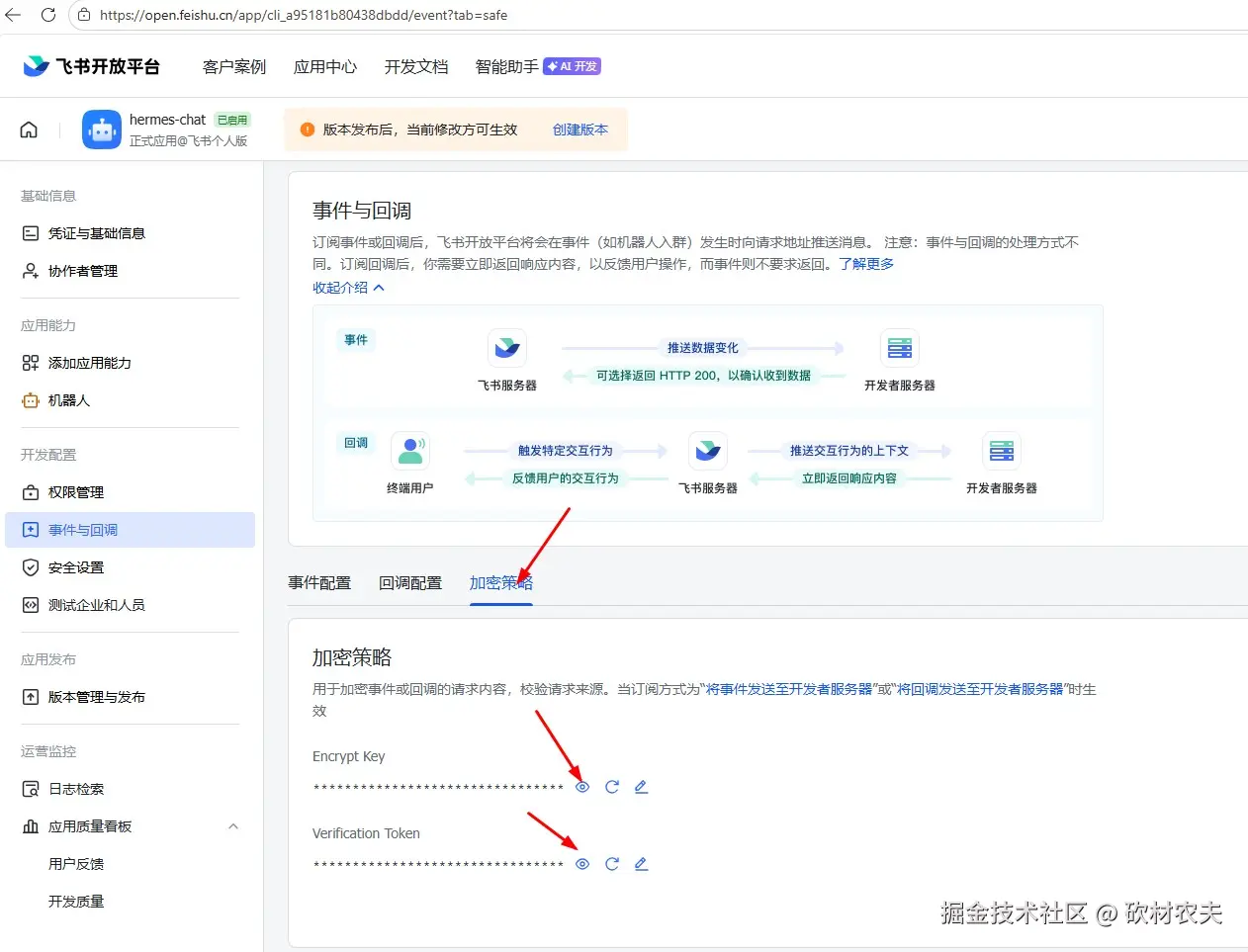Click the Encrypt Key masked value

pyautogui.click(x=438, y=788)
